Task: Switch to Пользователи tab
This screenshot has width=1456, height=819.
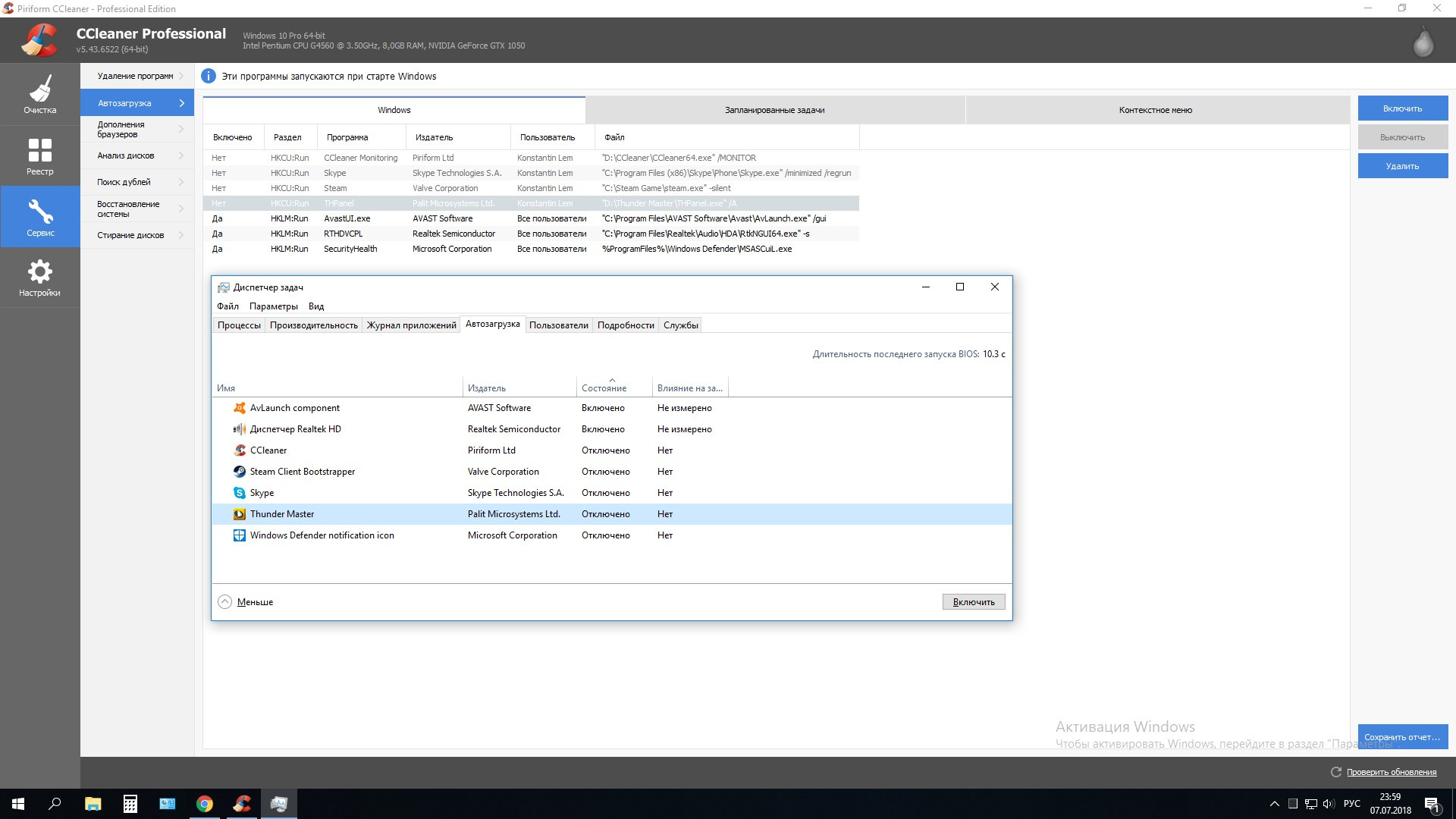Action: (559, 325)
